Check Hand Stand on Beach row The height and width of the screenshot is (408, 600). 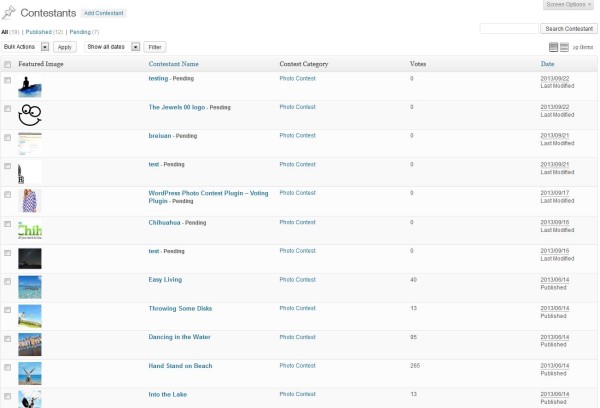pos(8,367)
